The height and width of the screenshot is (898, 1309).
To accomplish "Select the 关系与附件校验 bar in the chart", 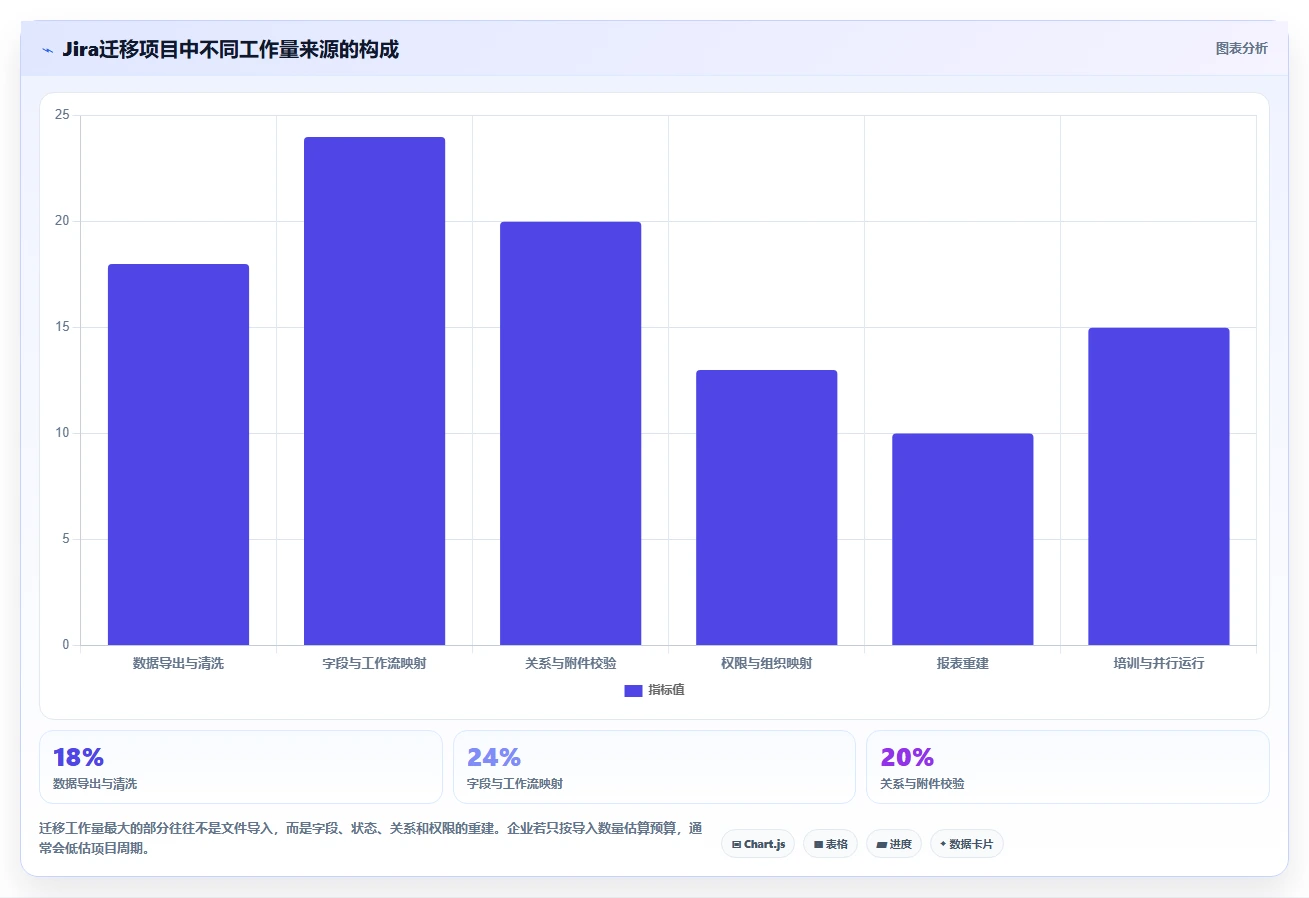I will click(x=570, y=433).
